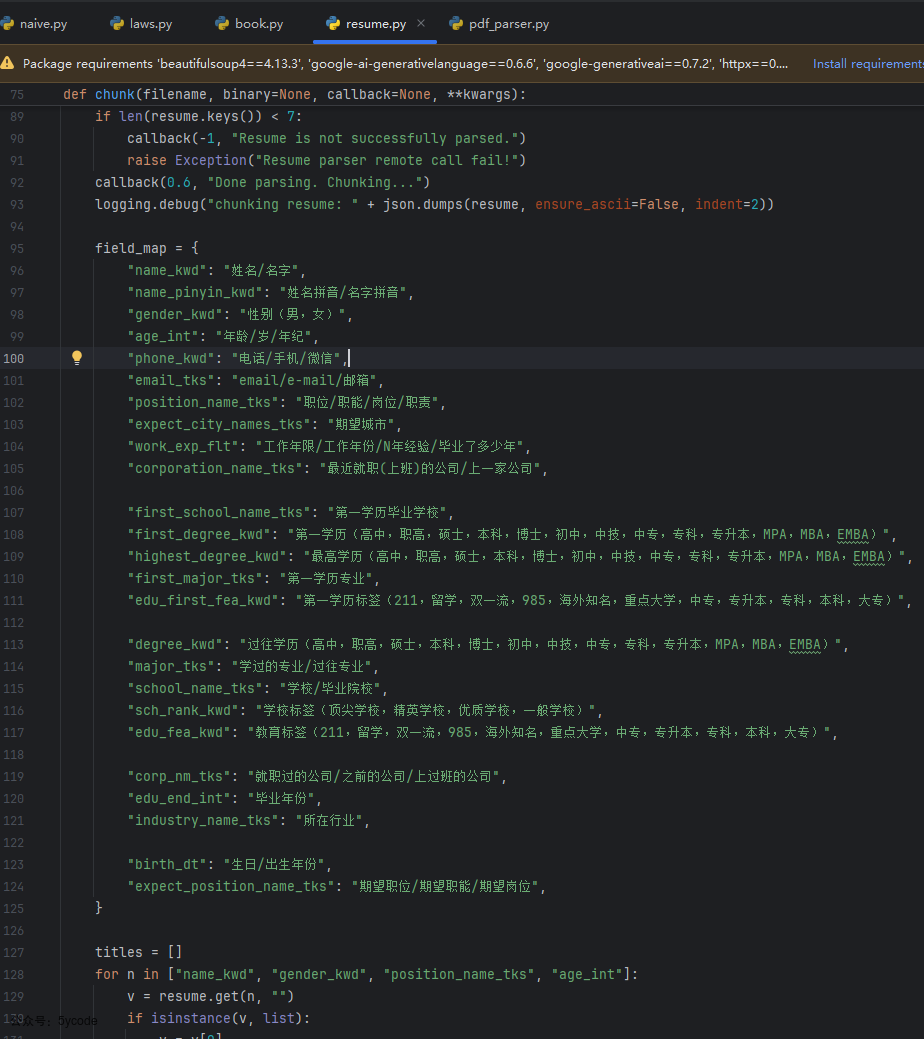Click the "major_tks" key
The image size is (924, 1039).
171,667
